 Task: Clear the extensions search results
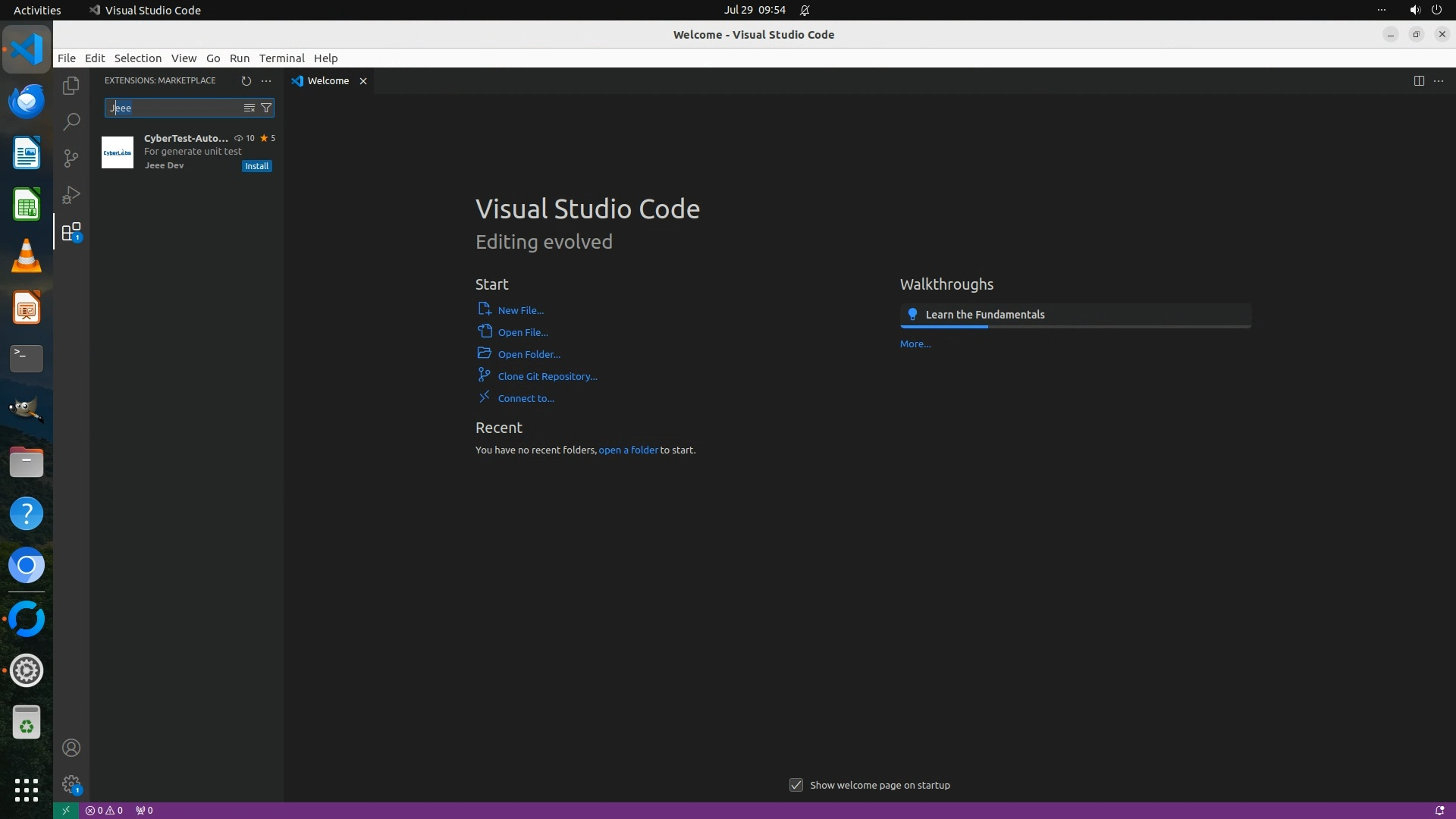249,108
